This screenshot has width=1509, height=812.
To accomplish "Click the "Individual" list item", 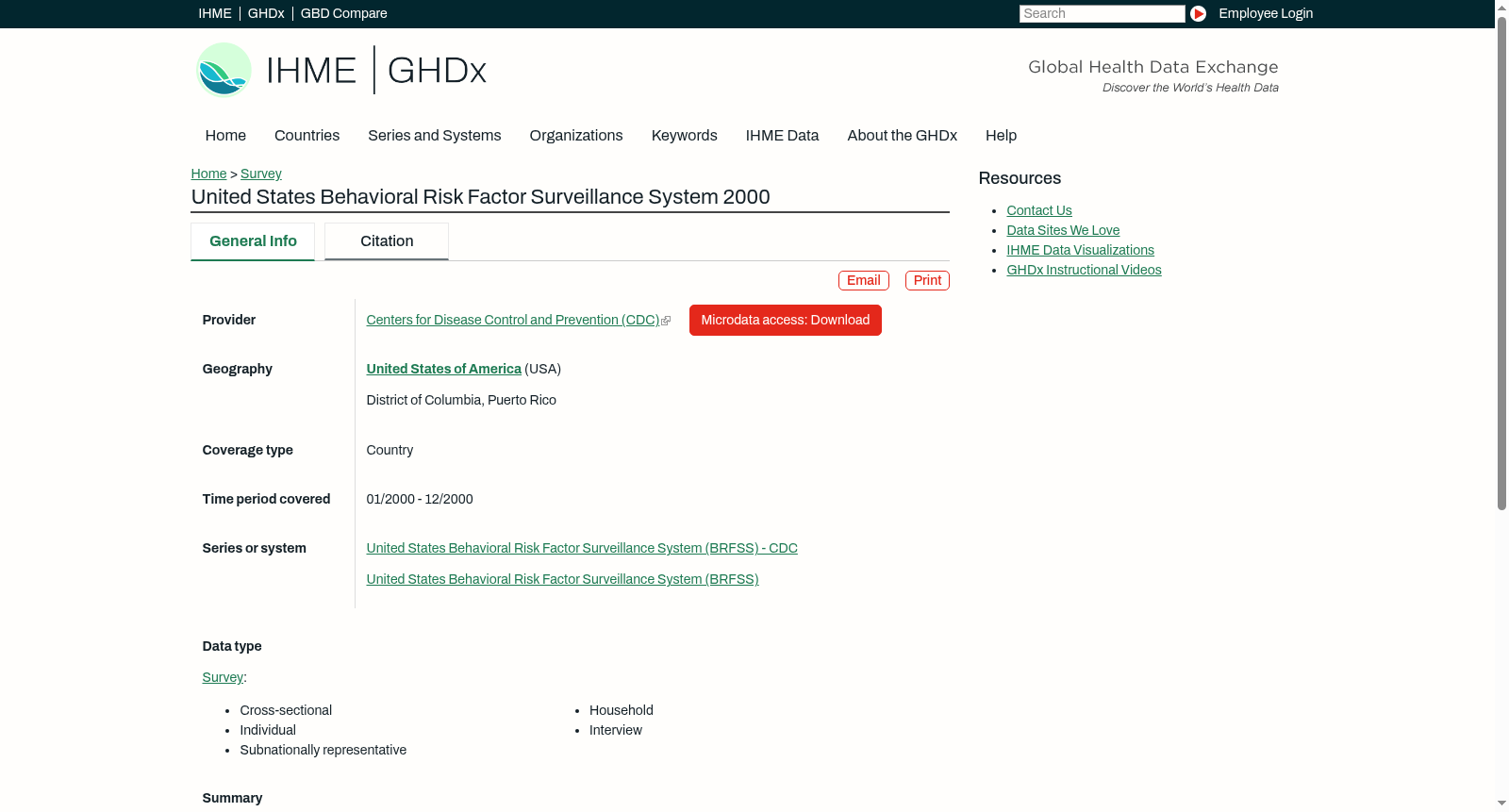I will click(x=268, y=731).
